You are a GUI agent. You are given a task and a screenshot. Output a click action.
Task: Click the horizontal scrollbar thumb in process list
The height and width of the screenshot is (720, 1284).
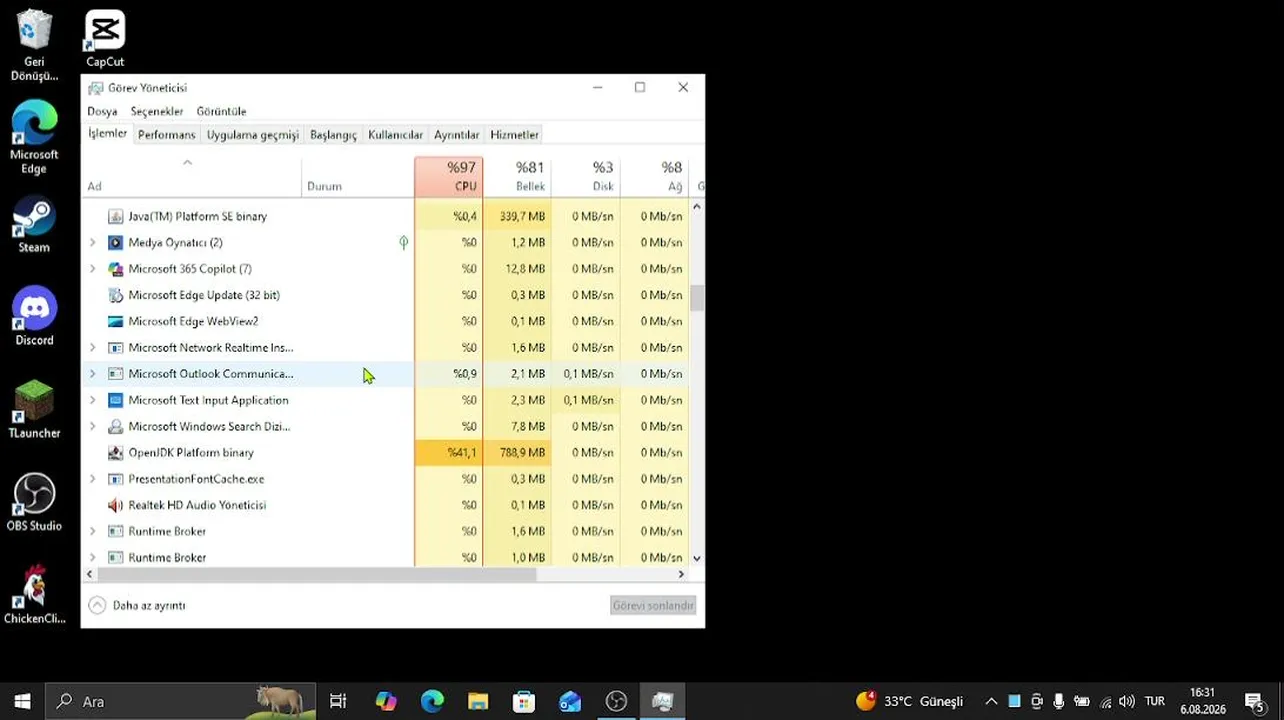pos(317,574)
